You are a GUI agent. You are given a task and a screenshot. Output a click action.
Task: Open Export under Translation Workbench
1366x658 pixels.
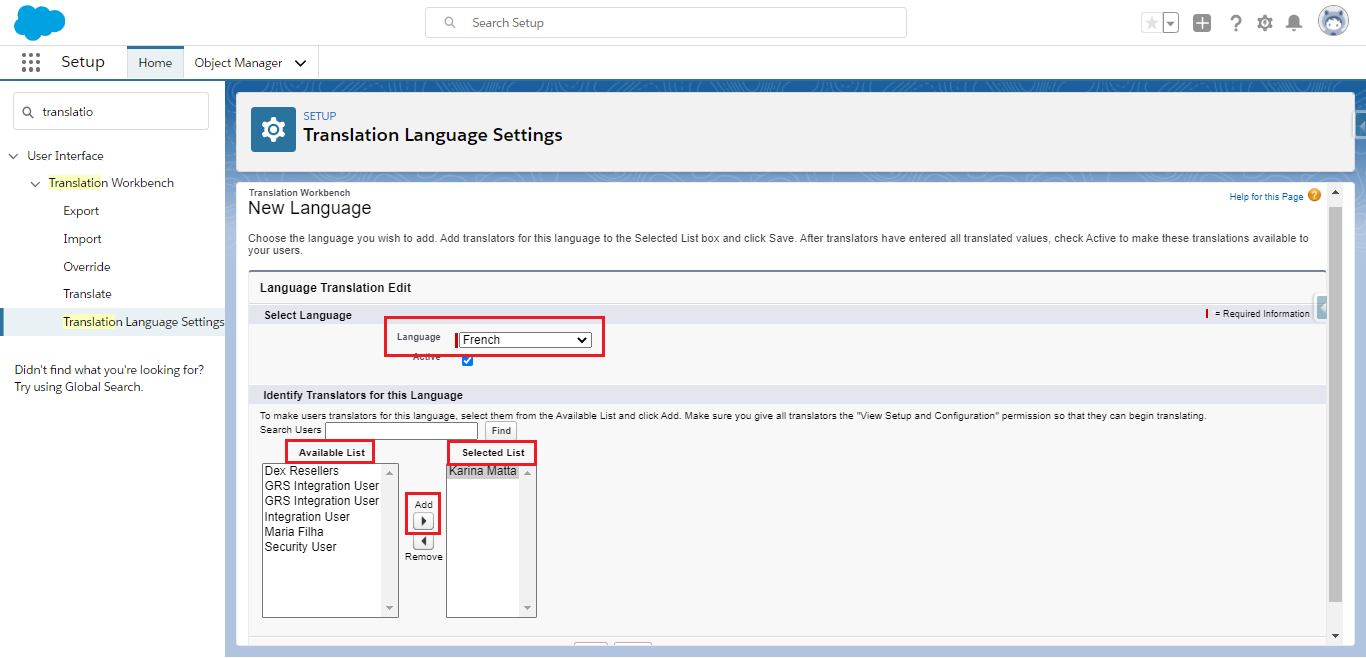pos(81,211)
